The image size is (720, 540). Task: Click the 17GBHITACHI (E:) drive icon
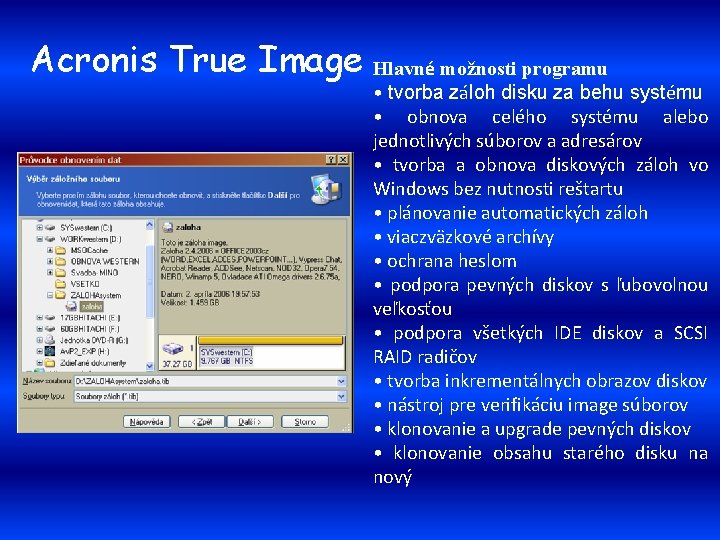(x=51, y=318)
